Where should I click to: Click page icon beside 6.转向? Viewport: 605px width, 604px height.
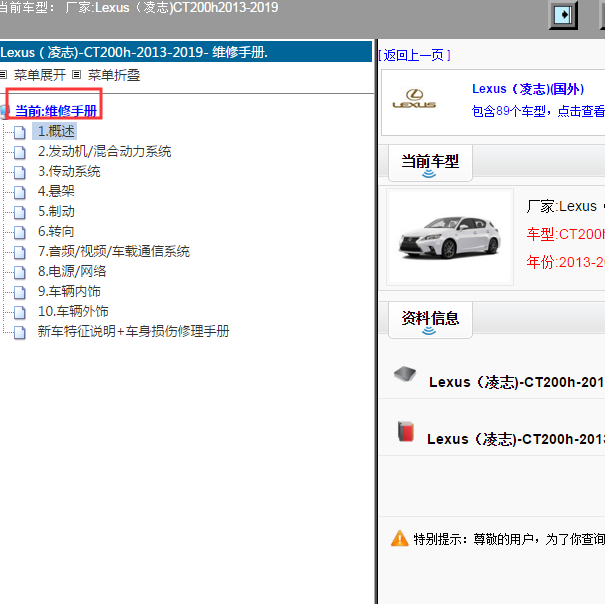19,232
